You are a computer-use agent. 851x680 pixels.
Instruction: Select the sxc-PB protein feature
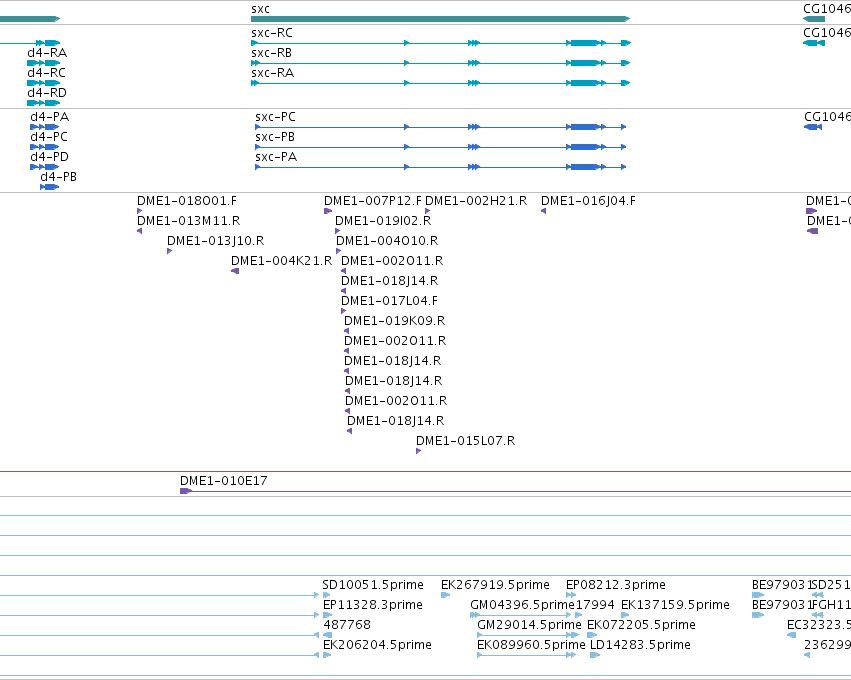coord(440,147)
